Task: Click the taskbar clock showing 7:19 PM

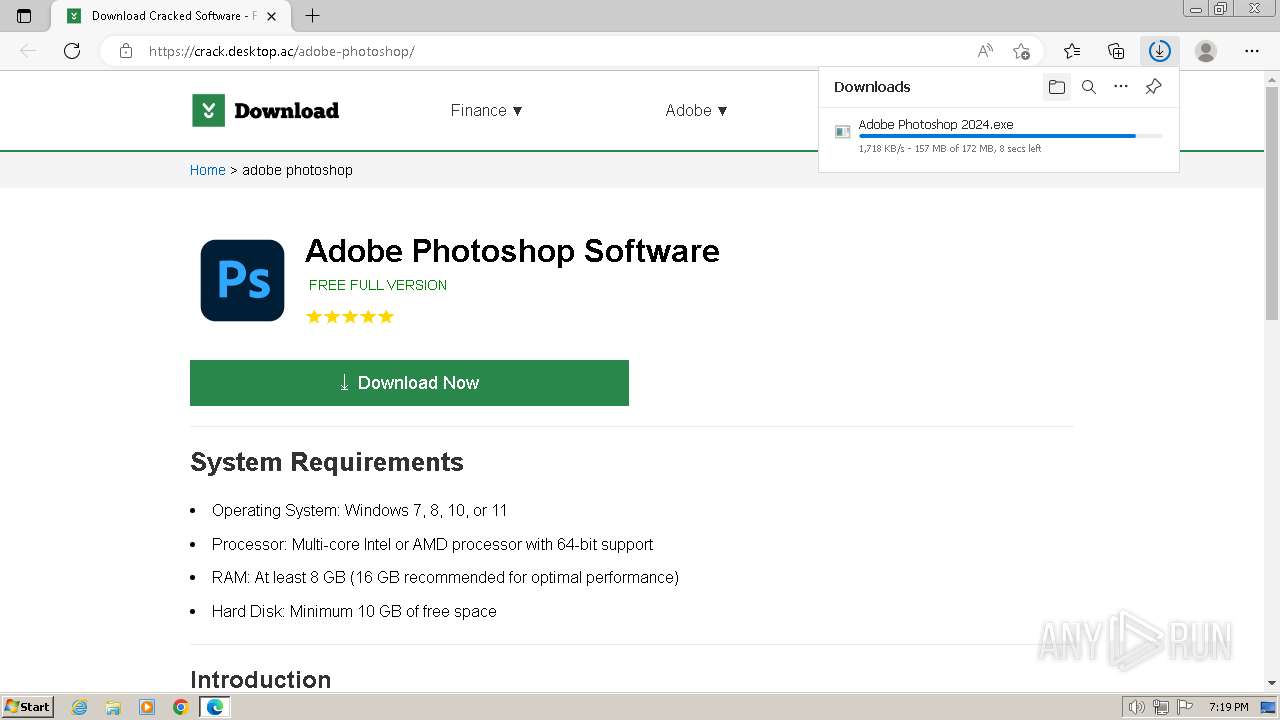Action: (1228, 707)
